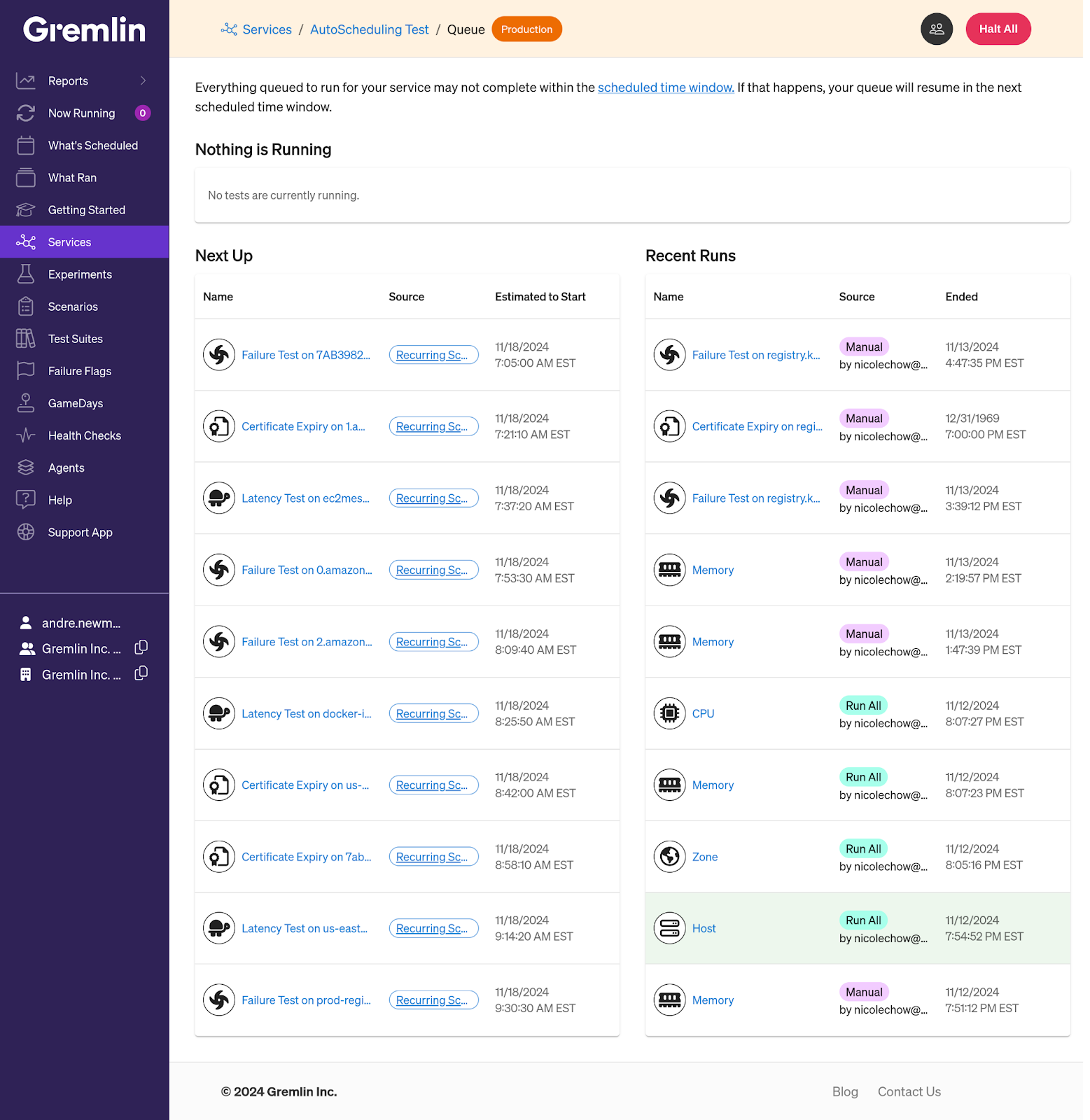Click Run All badge on Host row
This screenshot has width=1090, height=1120.
tap(863, 920)
